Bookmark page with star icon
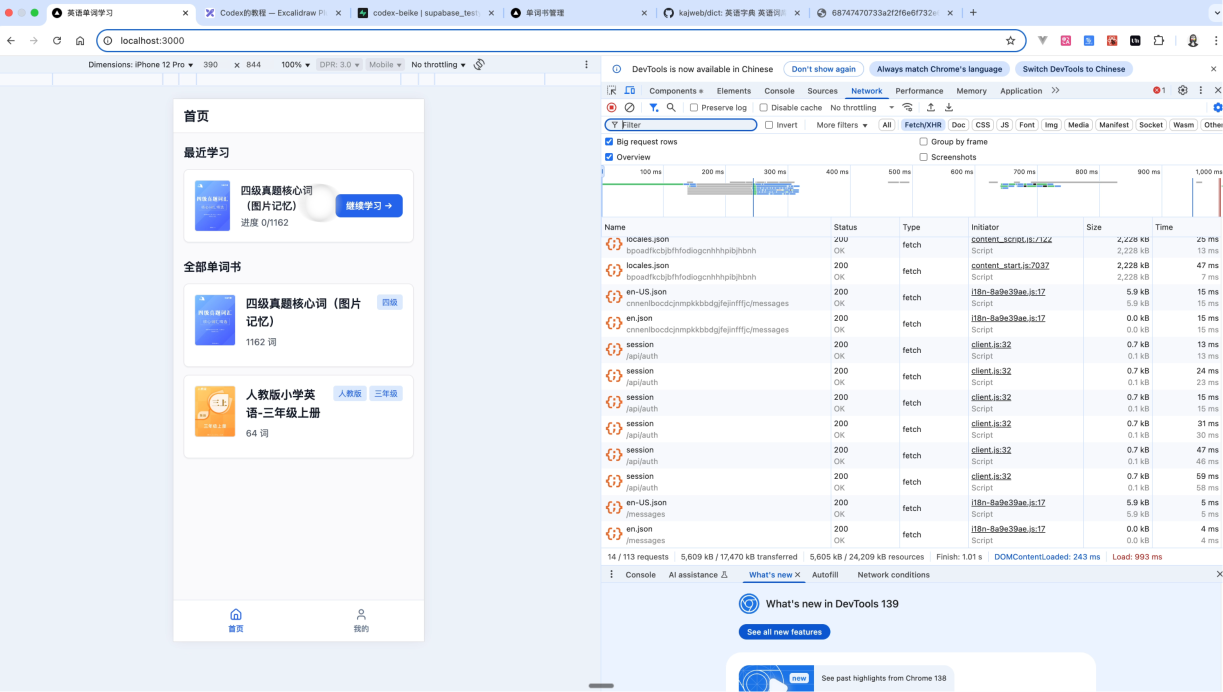The height and width of the screenshot is (692, 1223). coord(1010,41)
